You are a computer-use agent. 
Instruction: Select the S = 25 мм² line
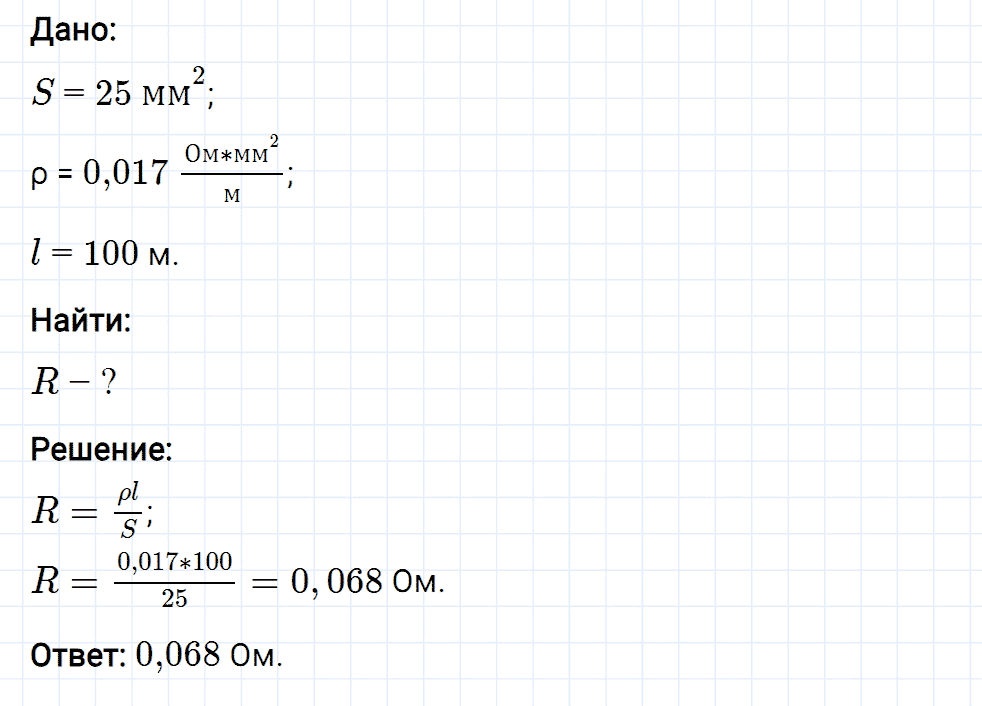click(123, 90)
